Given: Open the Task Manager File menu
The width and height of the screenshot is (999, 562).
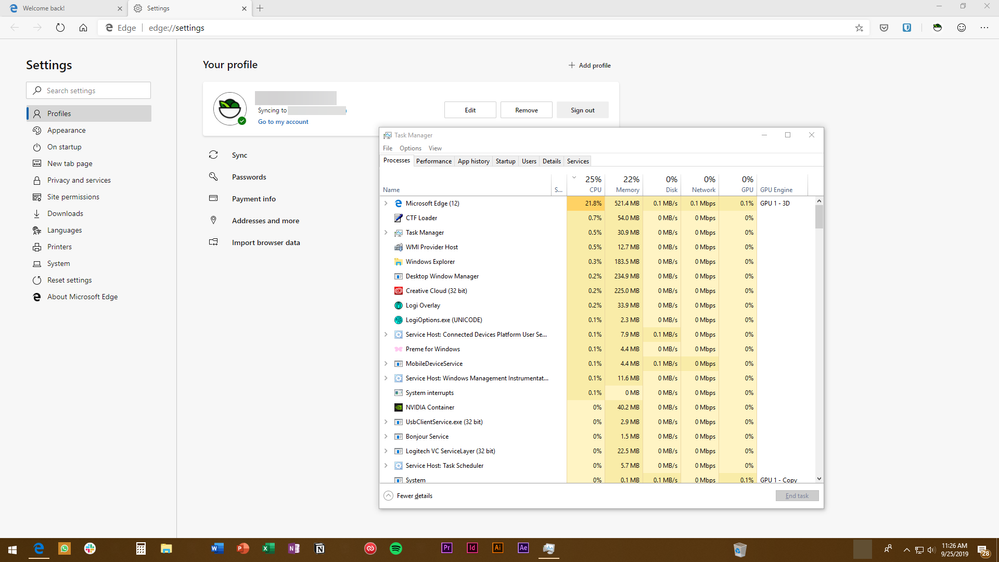Looking at the screenshot, I should point(387,148).
